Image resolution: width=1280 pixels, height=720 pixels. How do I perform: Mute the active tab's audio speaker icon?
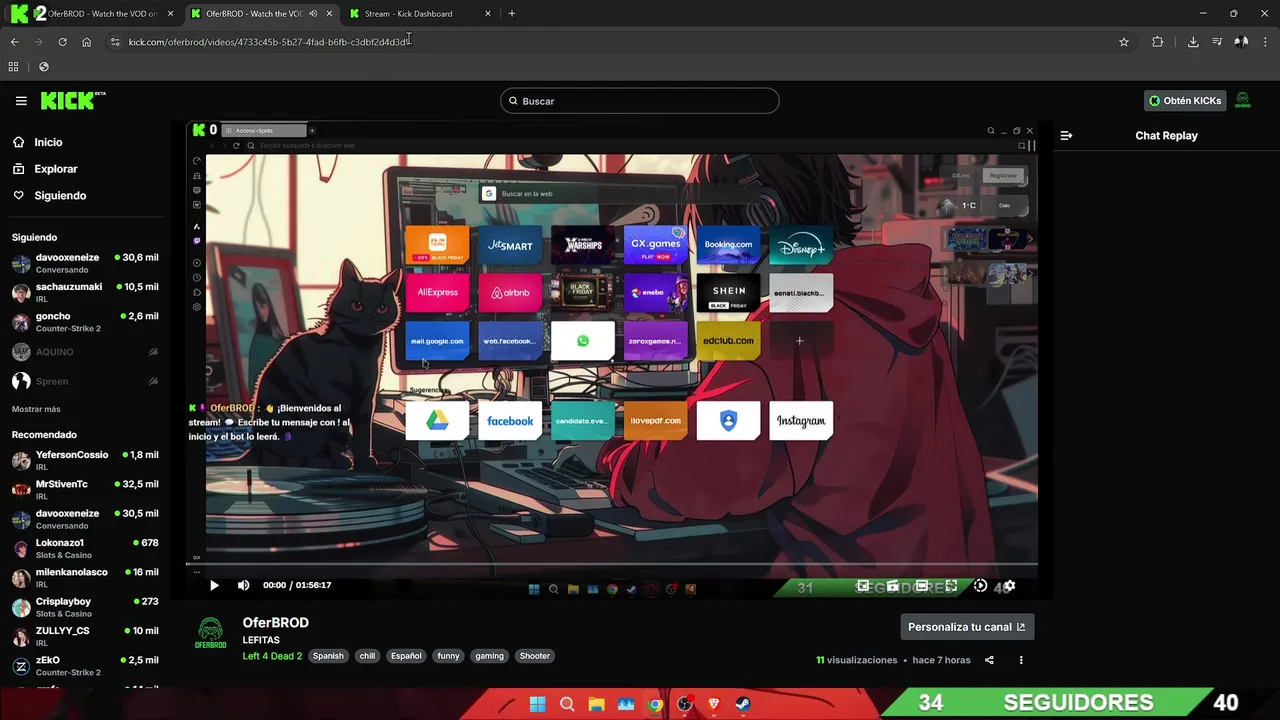pyautogui.click(x=313, y=14)
